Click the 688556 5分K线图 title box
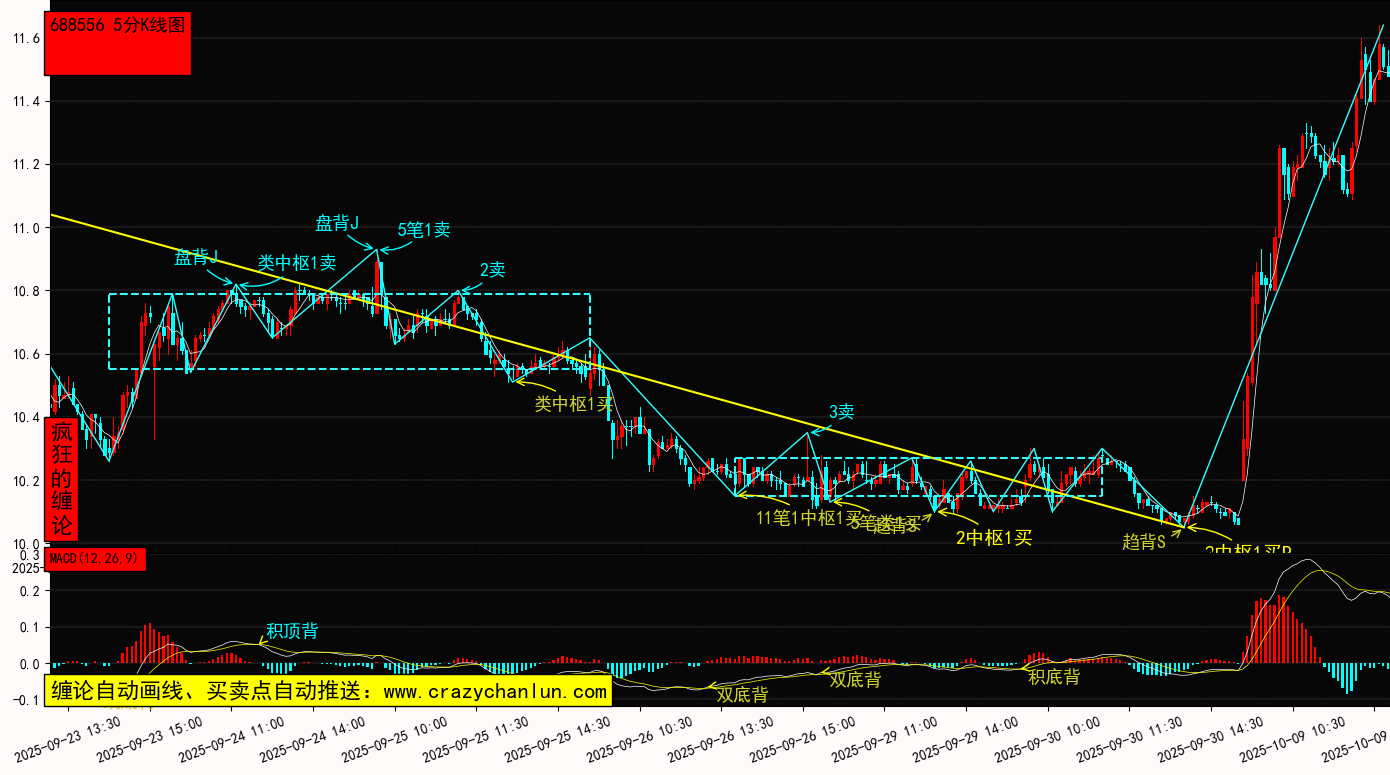1390x775 pixels. pos(118,44)
